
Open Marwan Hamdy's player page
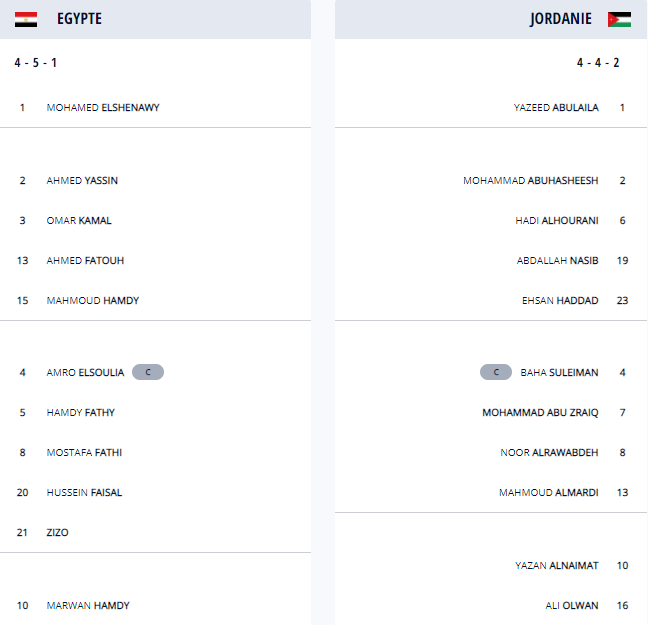tap(88, 606)
